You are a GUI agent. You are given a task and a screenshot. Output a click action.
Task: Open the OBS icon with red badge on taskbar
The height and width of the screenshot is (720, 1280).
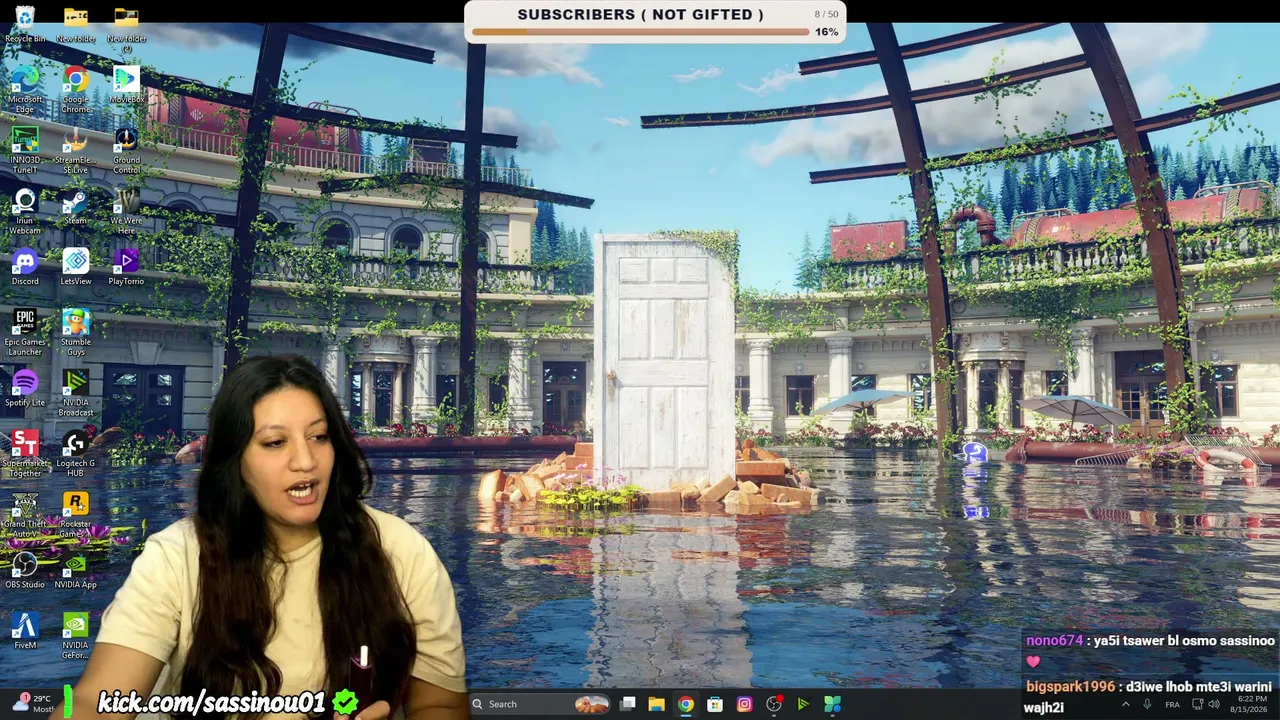(x=774, y=704)
